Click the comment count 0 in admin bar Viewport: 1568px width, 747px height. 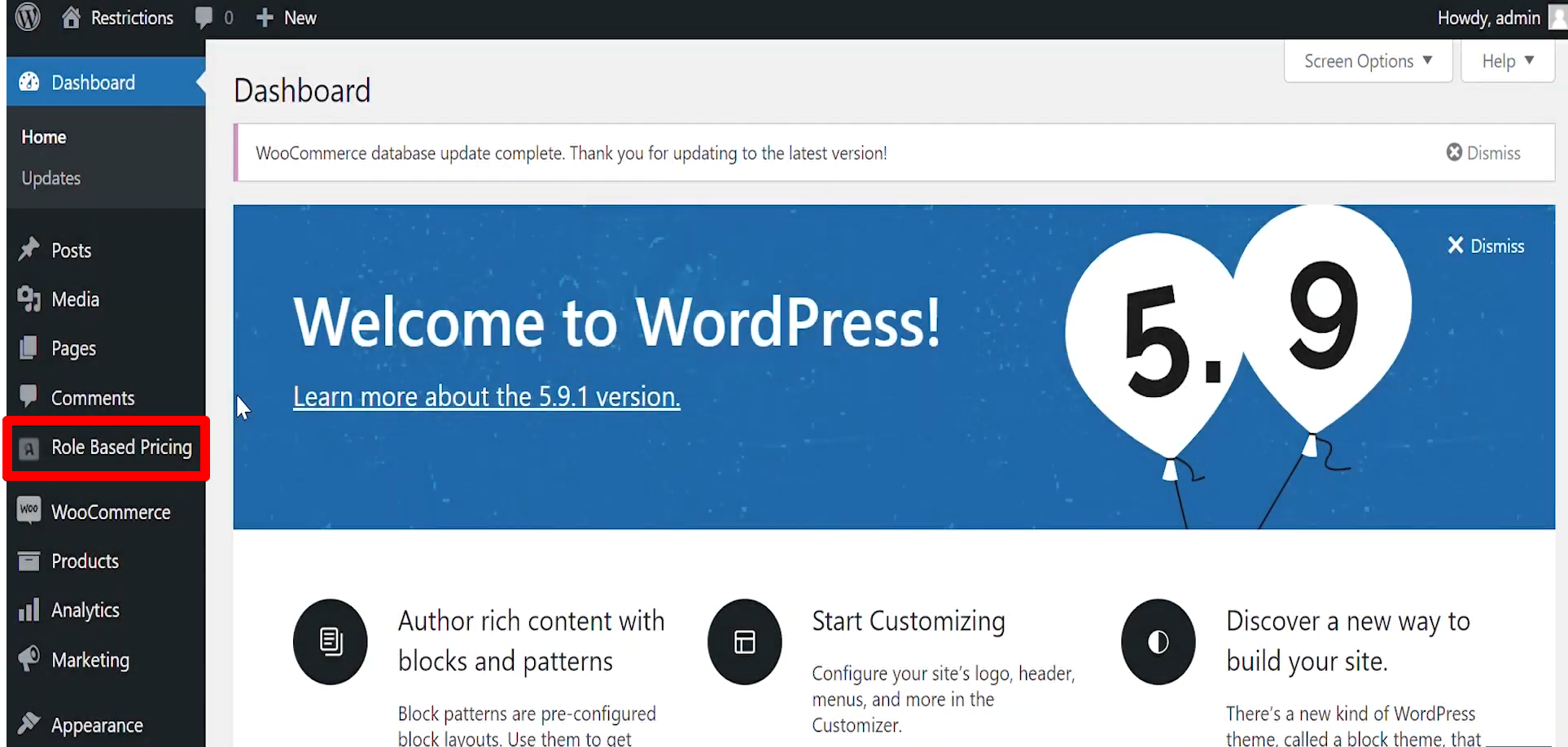(229, 18)
